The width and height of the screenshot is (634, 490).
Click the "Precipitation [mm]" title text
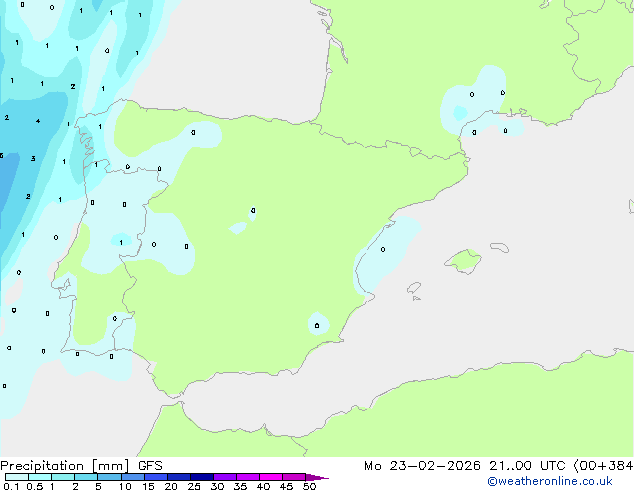point(65,466)
